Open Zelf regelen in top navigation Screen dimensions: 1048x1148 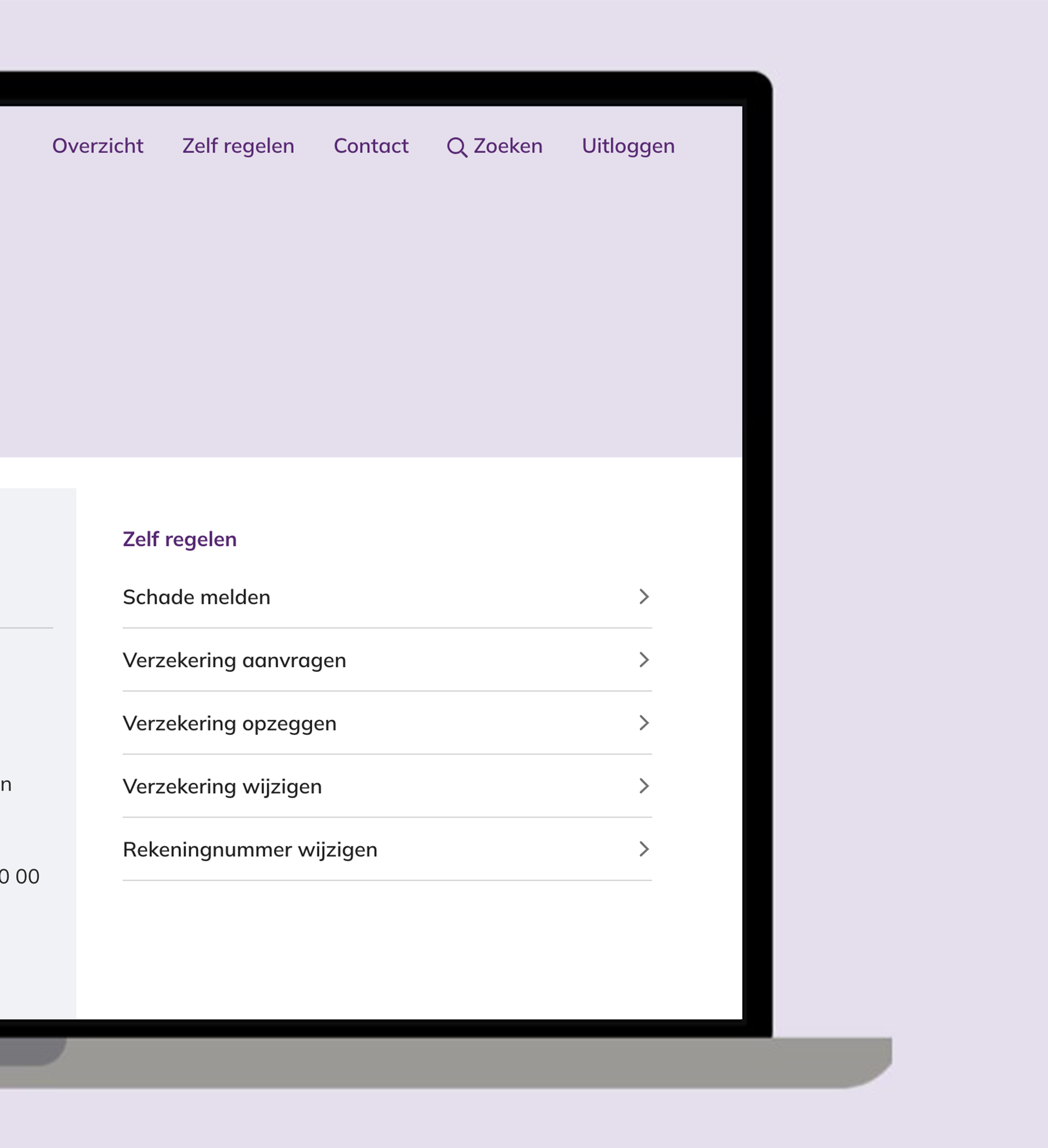coord(238,146)
